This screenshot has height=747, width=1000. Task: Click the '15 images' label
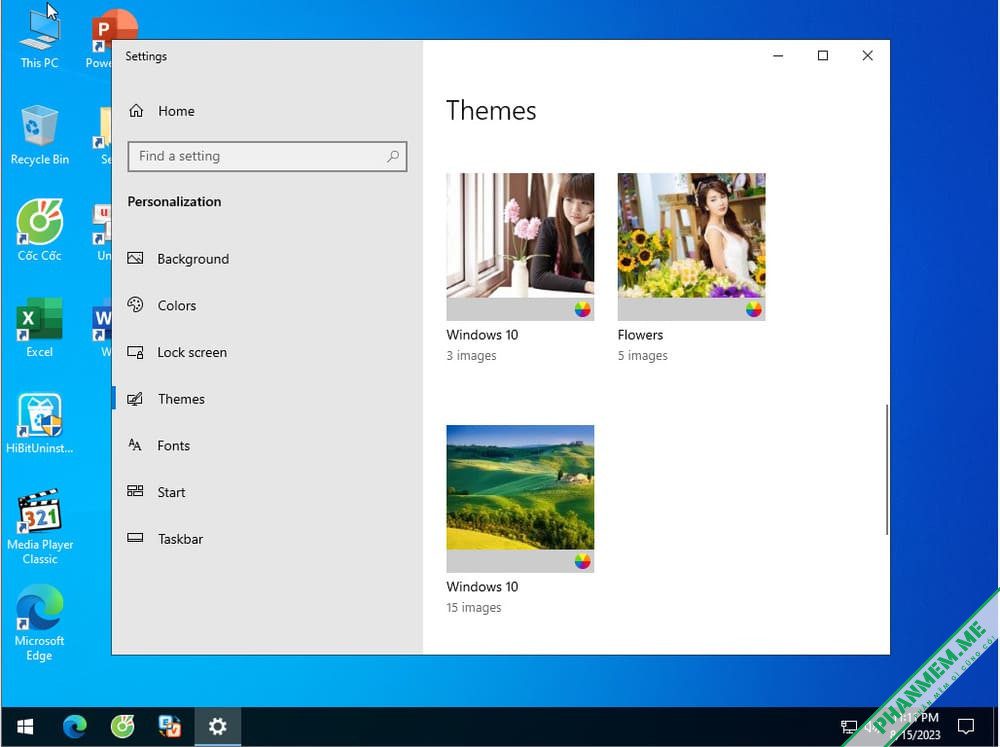(474, 608)
